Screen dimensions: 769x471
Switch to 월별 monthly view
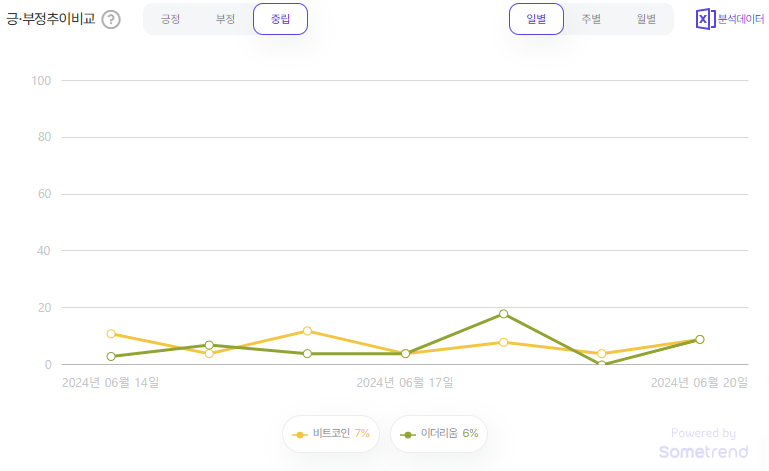[x=646, y=19]
